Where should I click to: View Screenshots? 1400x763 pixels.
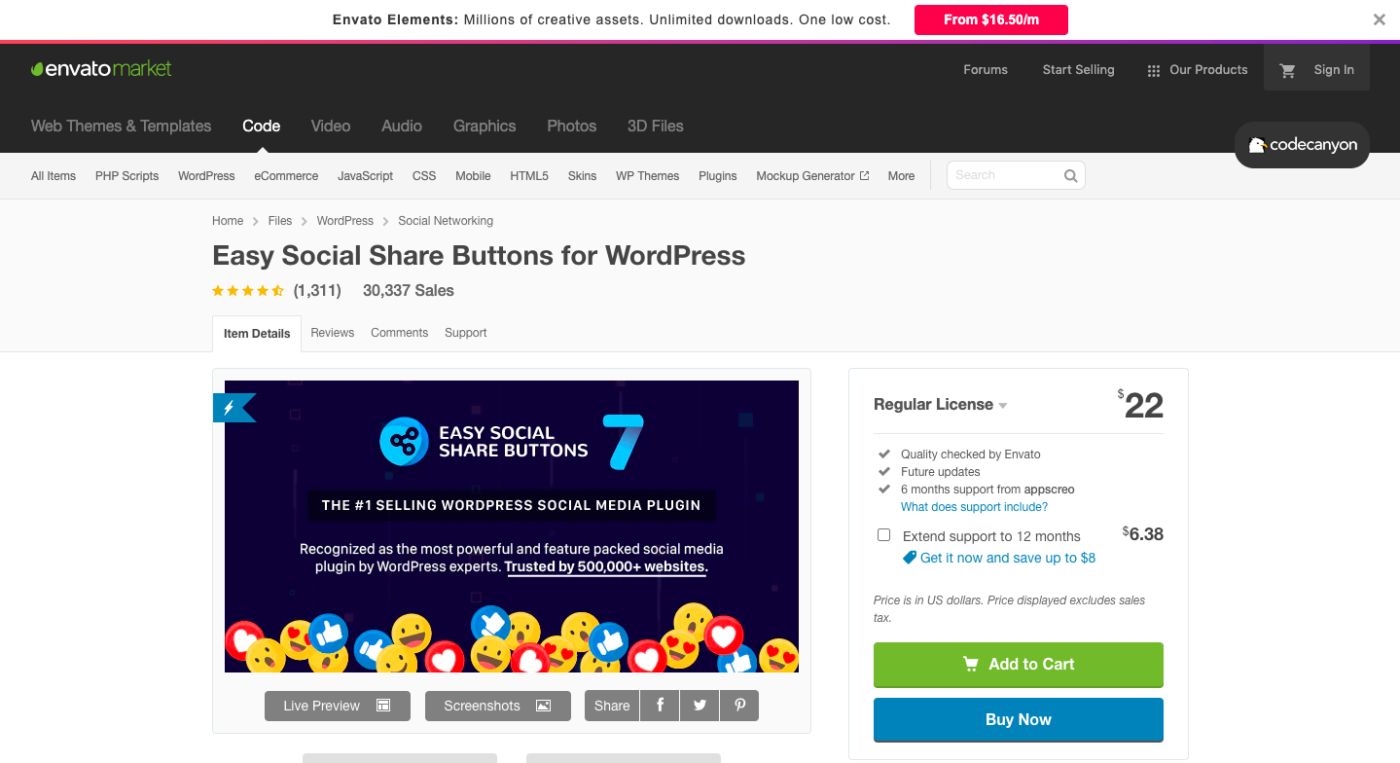[497, 705]
